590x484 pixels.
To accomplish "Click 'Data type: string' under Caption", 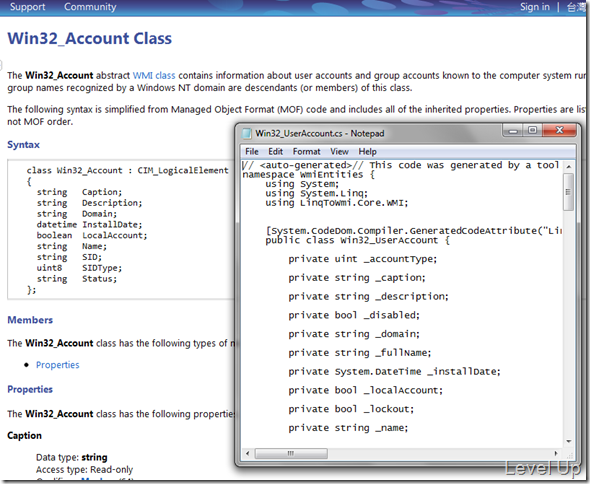I will [x=71, y=457].
